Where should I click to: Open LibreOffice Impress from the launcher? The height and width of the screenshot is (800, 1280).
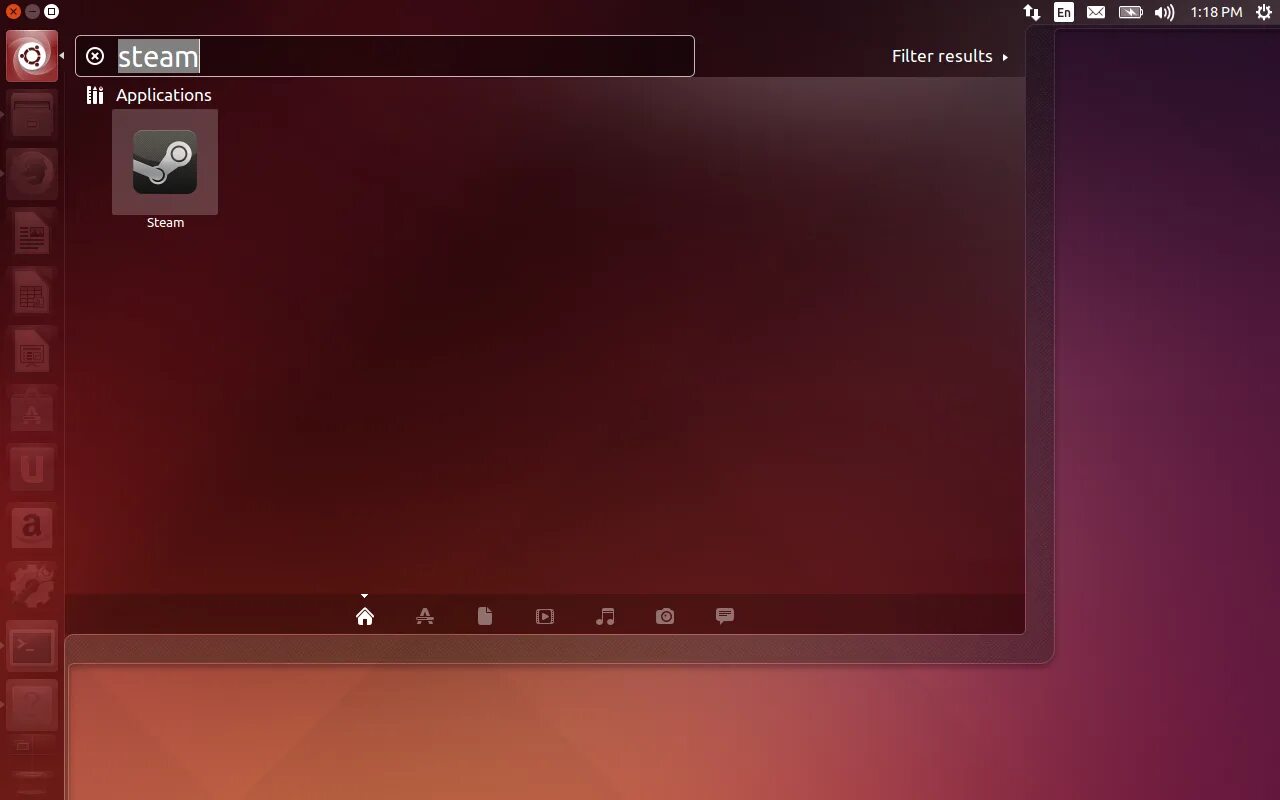tap(32, 353)
